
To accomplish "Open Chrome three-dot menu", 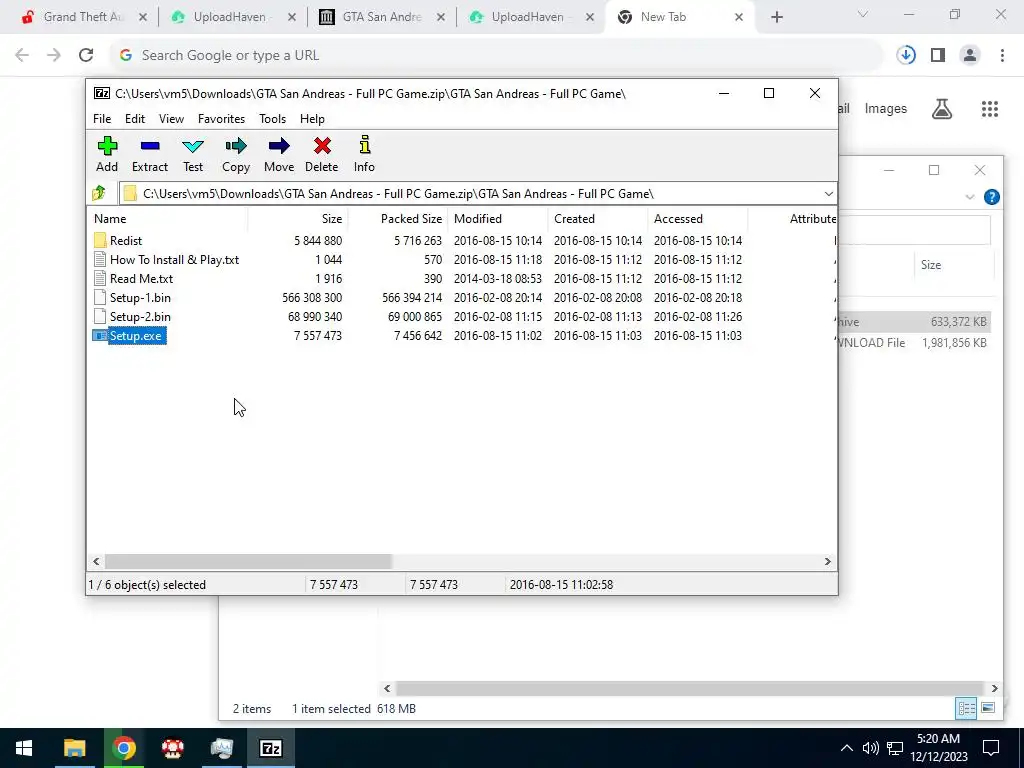I will (1002, 55).
